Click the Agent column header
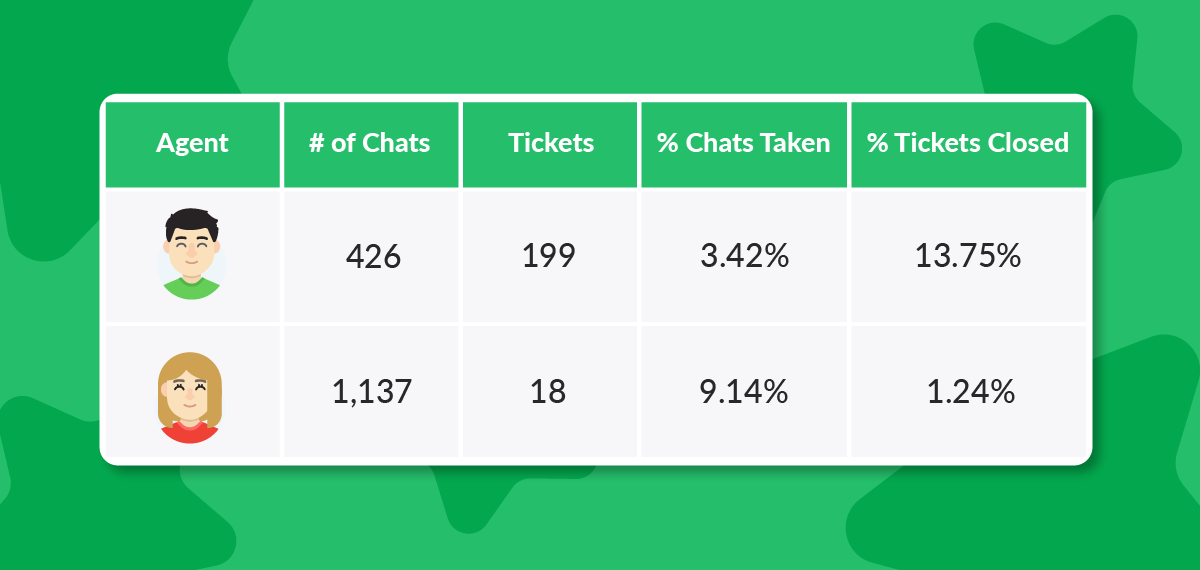The image size is (1200, 570). [192, 143]
